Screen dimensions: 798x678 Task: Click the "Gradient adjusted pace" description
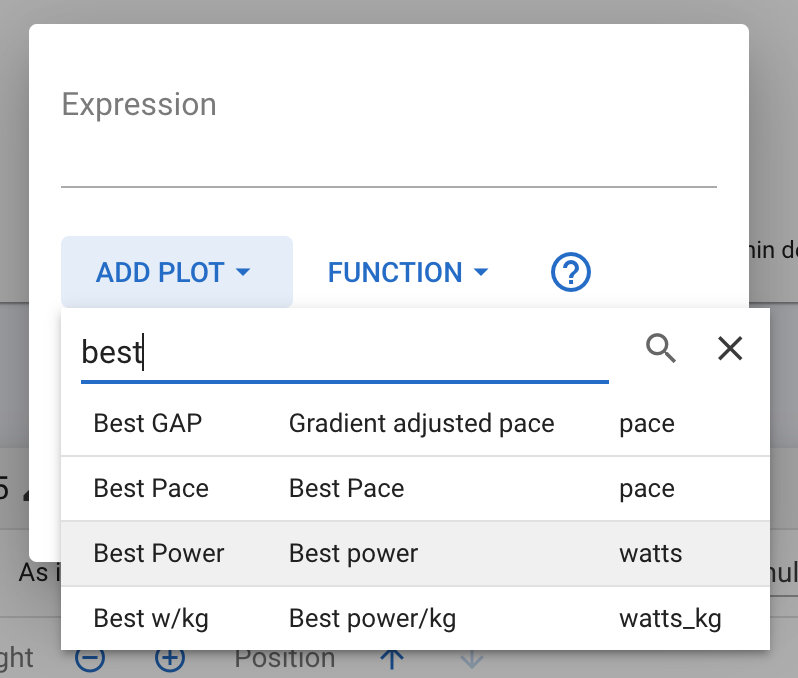(x=421, y=424)
